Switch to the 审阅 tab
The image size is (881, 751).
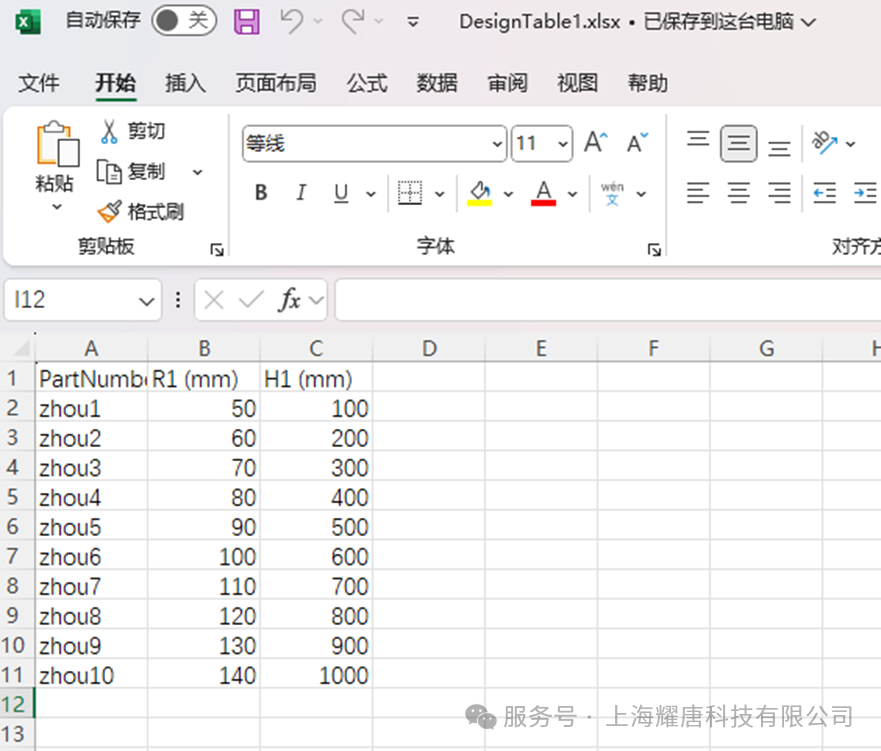[507, 83]
